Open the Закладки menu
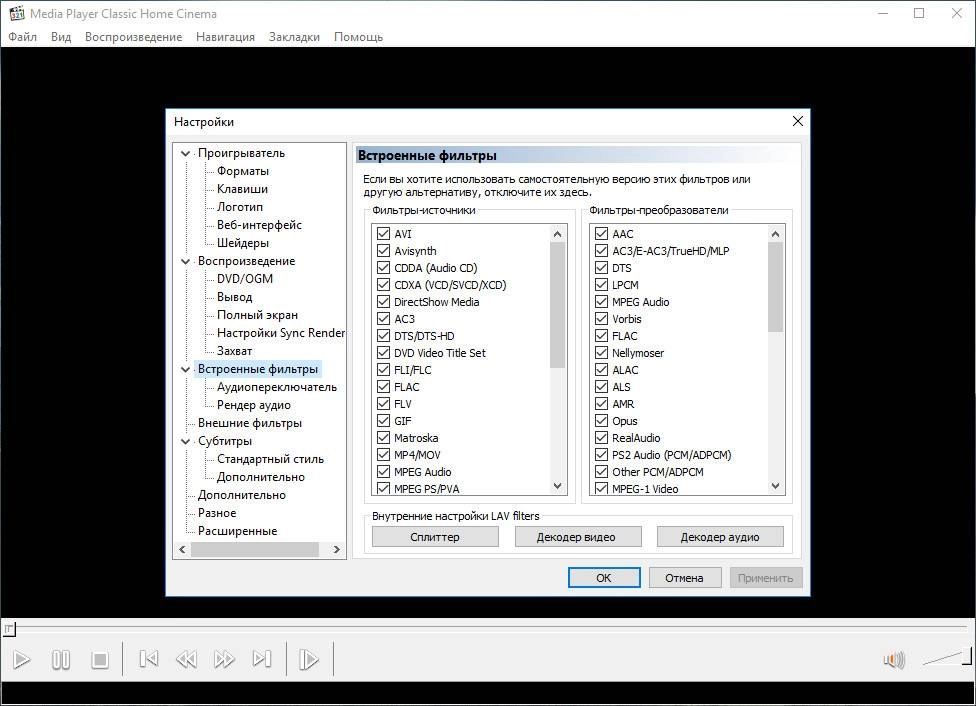Image resolution: width=976 pixels, height=706 pixels. click(x=294, y=37)
